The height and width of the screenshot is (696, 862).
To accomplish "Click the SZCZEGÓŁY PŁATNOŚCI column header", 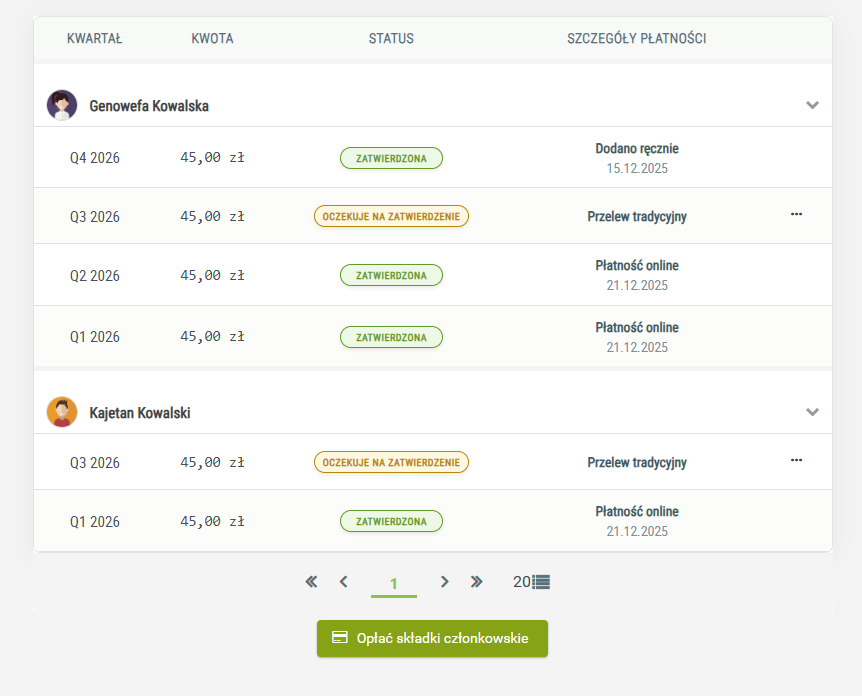I will click(x=636, y=39).
